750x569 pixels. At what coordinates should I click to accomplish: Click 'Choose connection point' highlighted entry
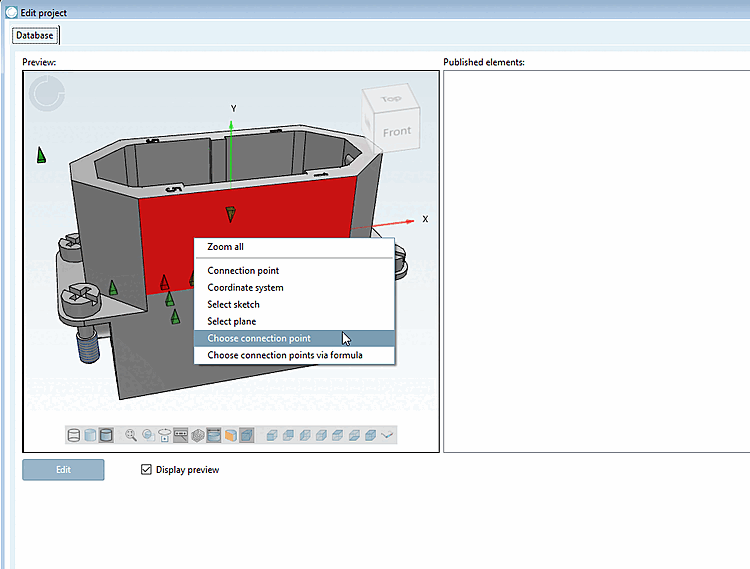259,339
